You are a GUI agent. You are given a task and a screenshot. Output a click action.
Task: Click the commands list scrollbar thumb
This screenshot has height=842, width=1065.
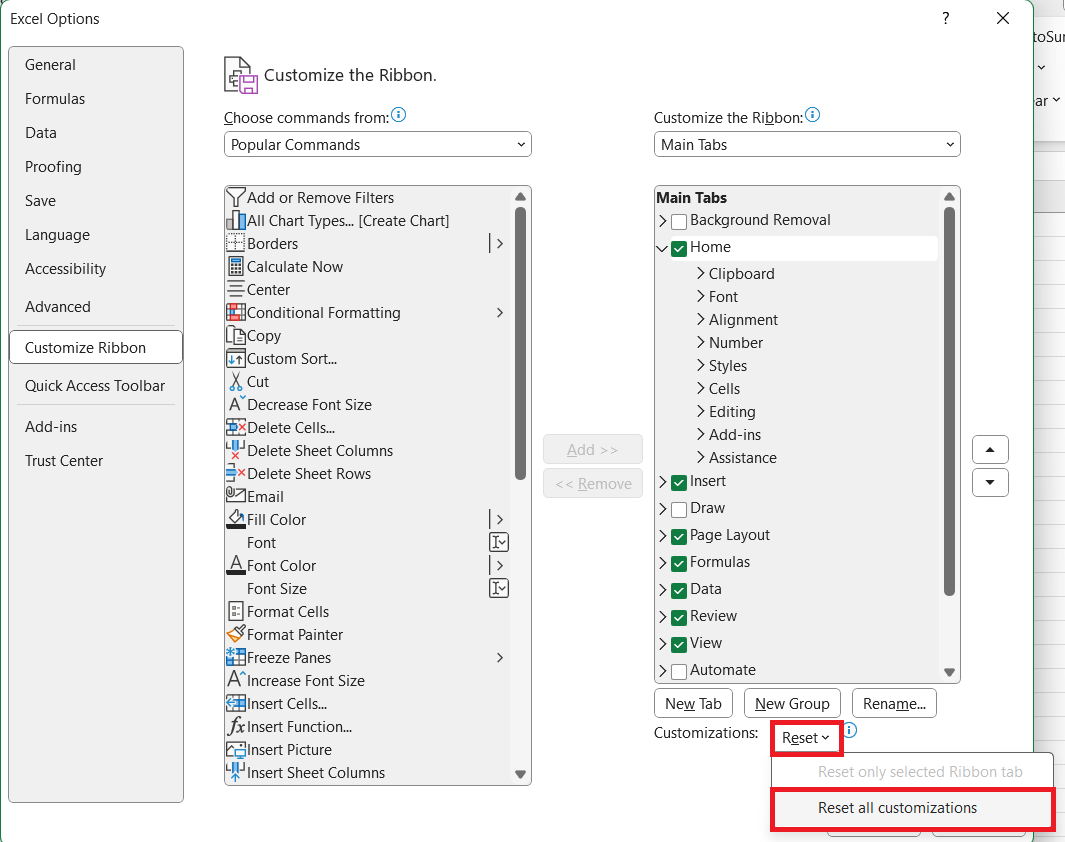(520, 344)
